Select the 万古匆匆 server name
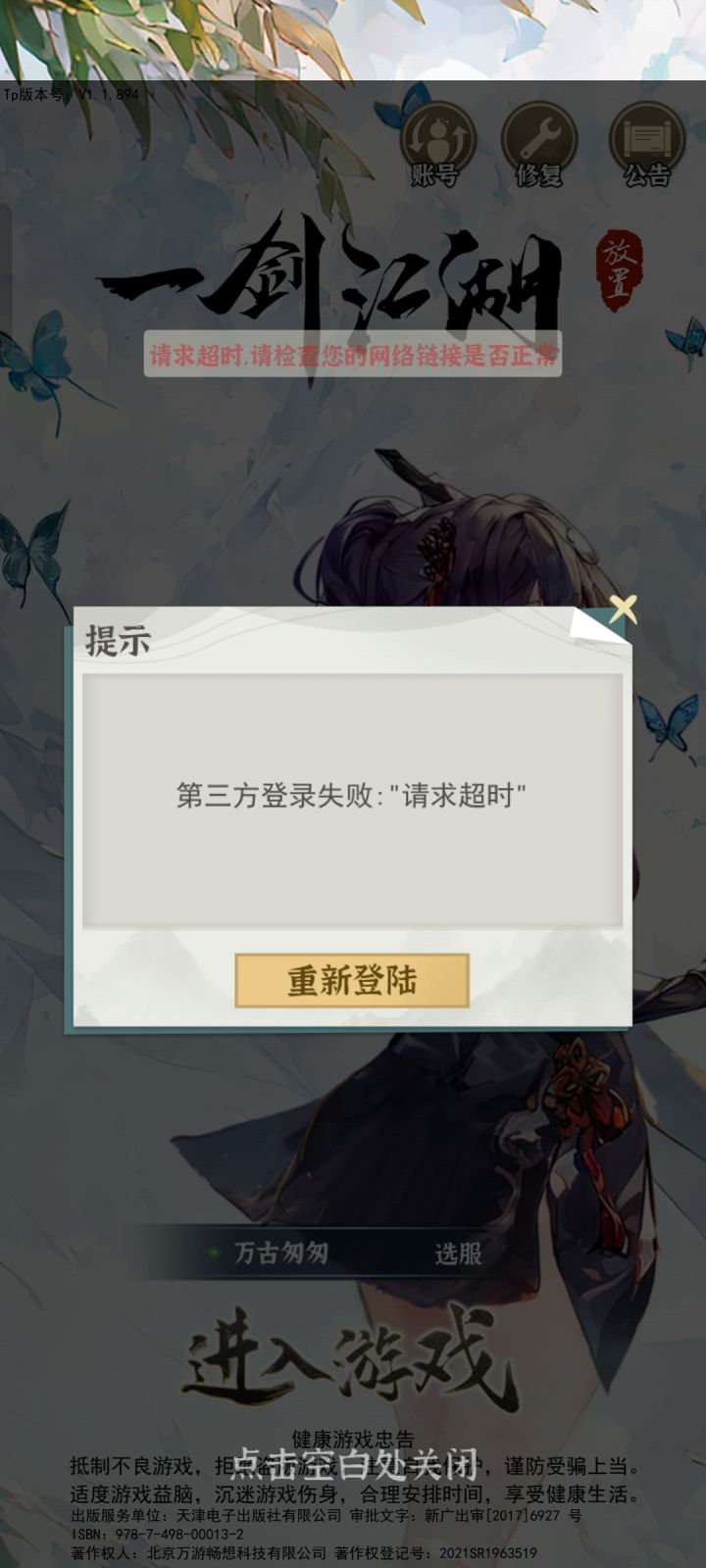Screen dimensions: 706x1568 point(281,1252)
